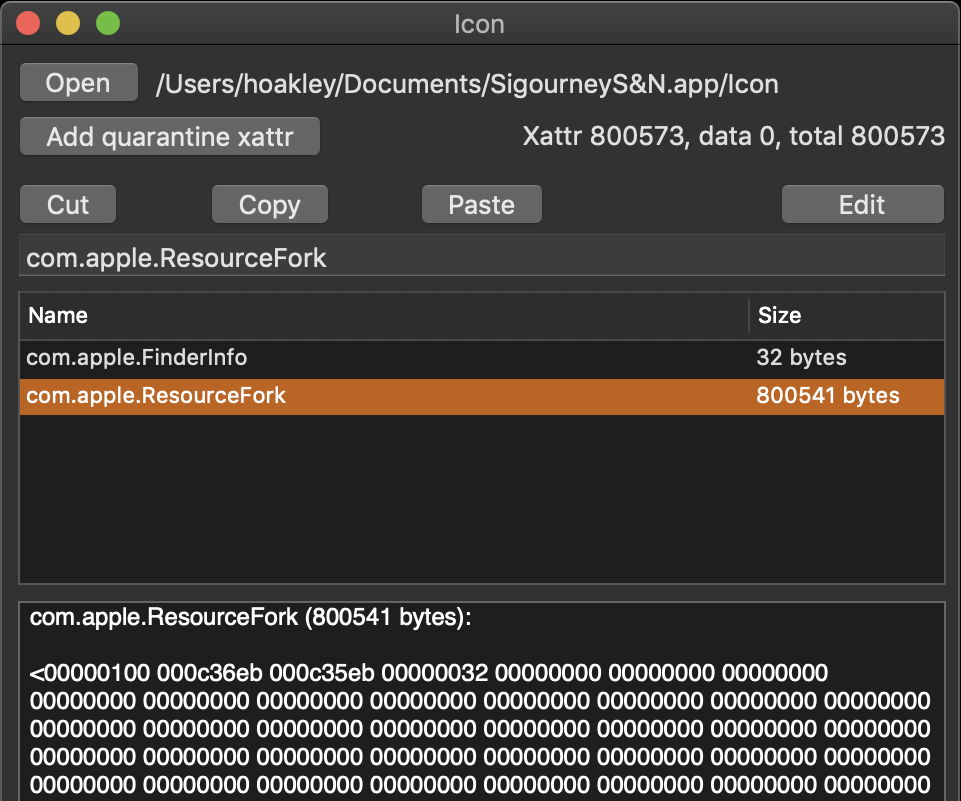Click the Xattr 800573 total summary text
This screenshot has width=961, height=801.
click(734, 136)
